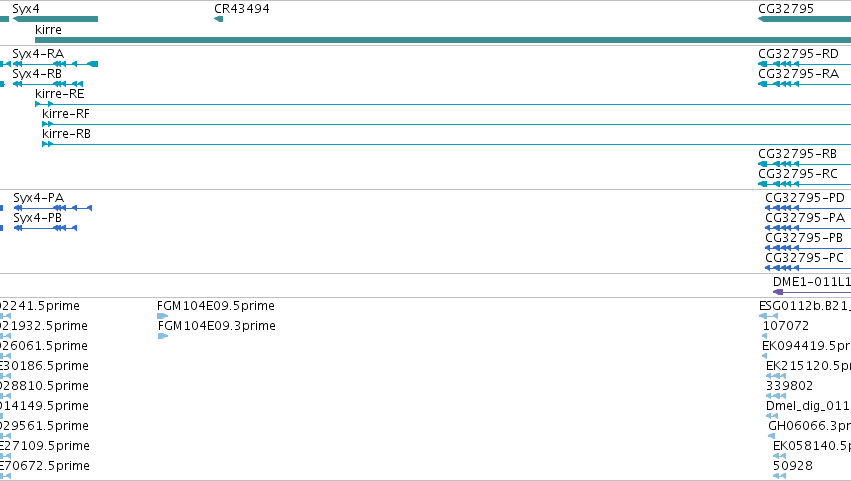The width and height of the screenshot is (851, 481).
Task: Select the kirre-RB transcript label
Action: [66, 134]
